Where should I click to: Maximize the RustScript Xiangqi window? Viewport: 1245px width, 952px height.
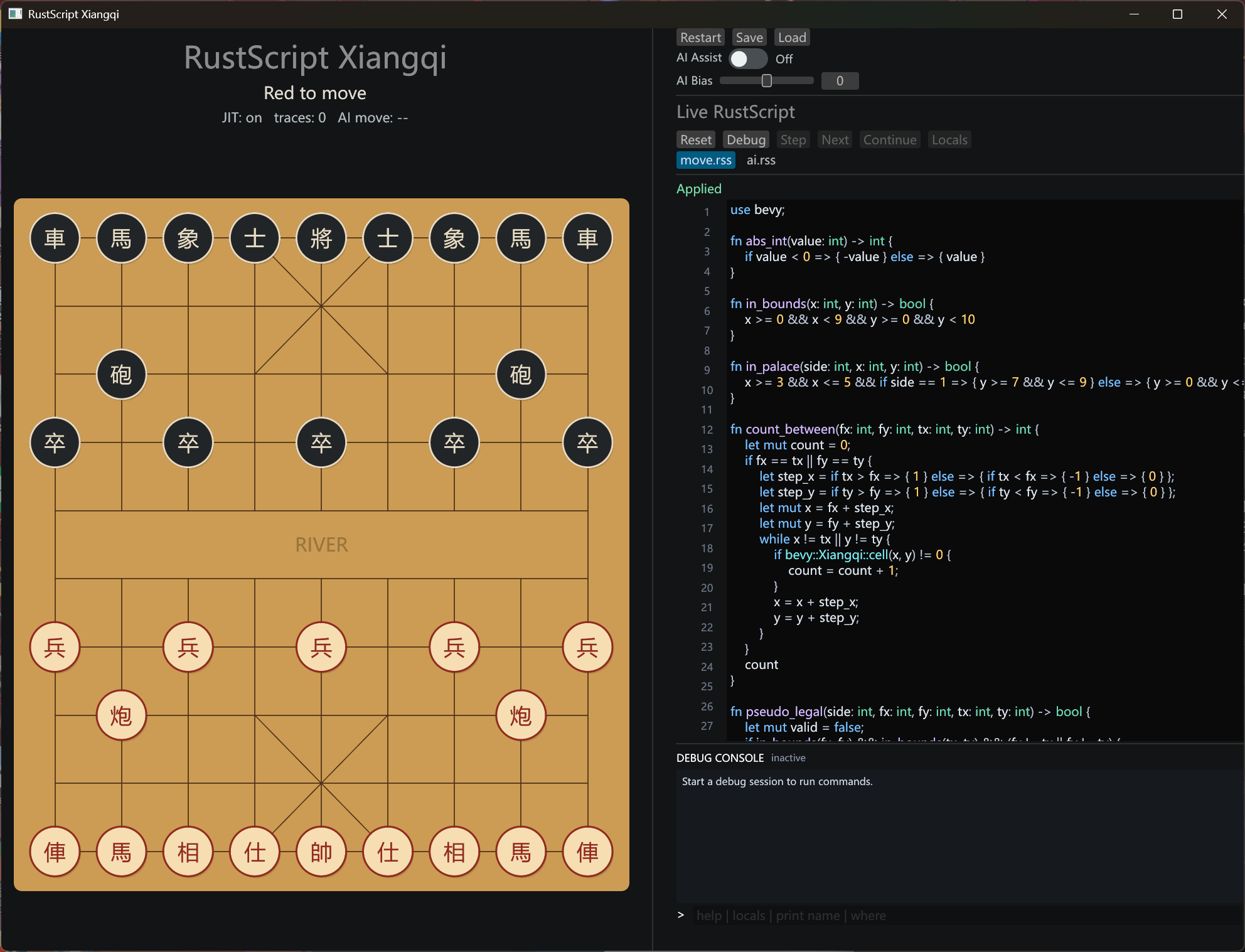pos(1177,14)
